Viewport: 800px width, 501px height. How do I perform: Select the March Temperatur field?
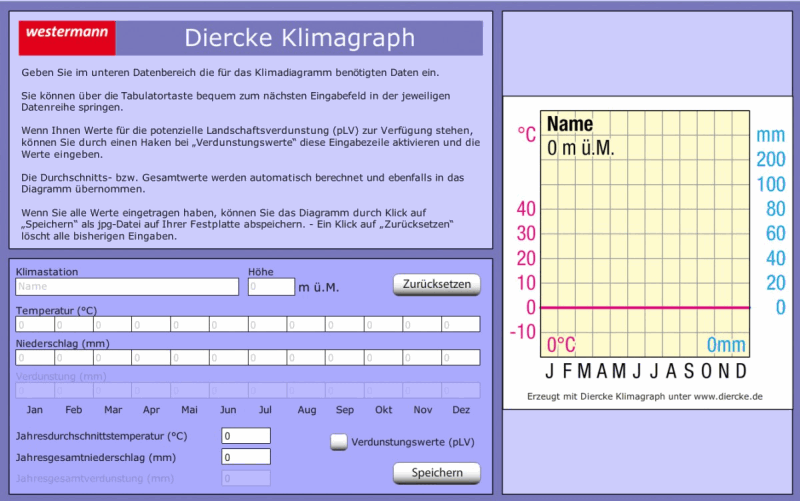[x=113, y=324]
